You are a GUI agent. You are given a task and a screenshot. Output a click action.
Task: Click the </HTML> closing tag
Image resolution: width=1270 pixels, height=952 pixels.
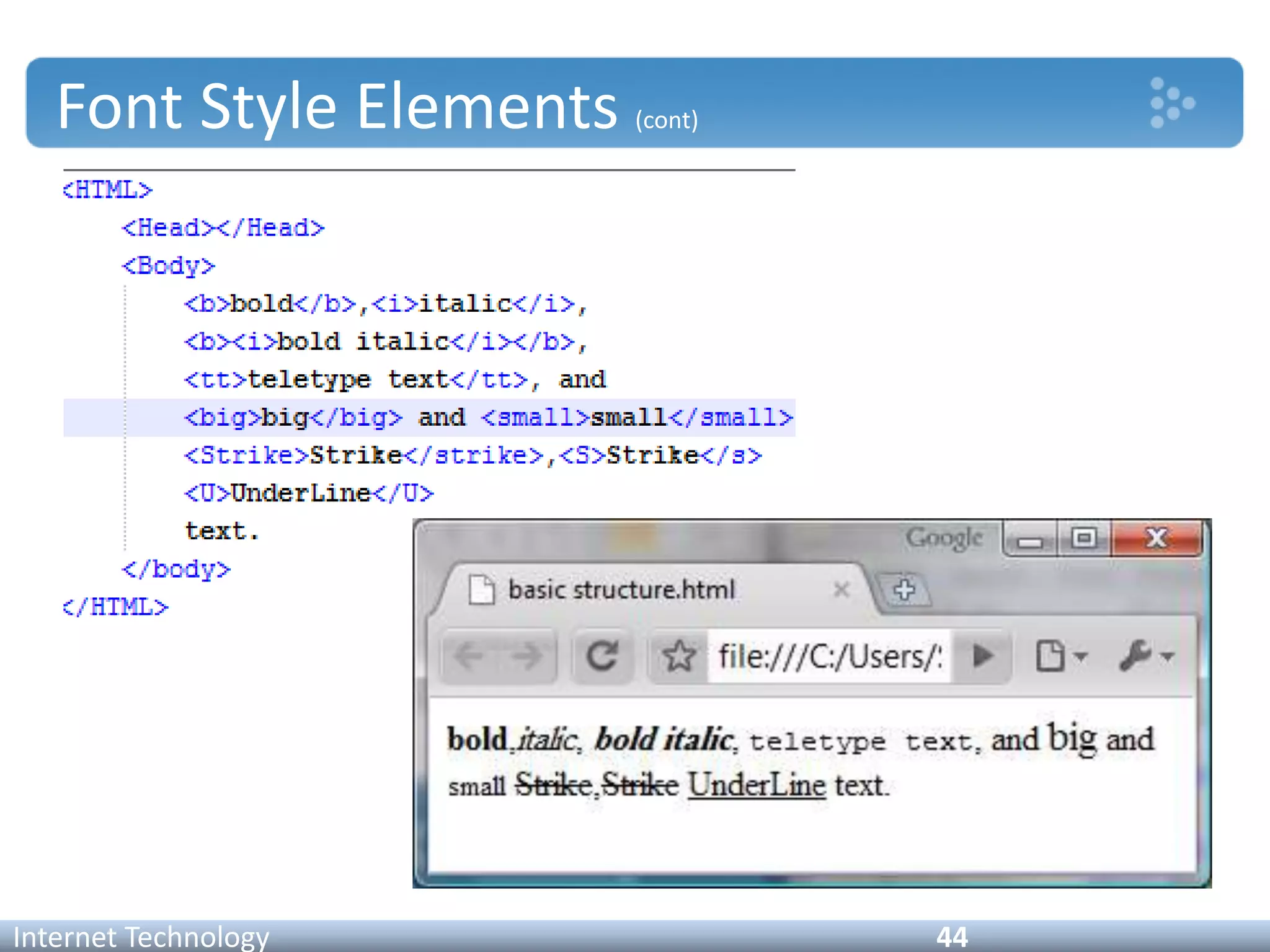(x=115, y=607)
